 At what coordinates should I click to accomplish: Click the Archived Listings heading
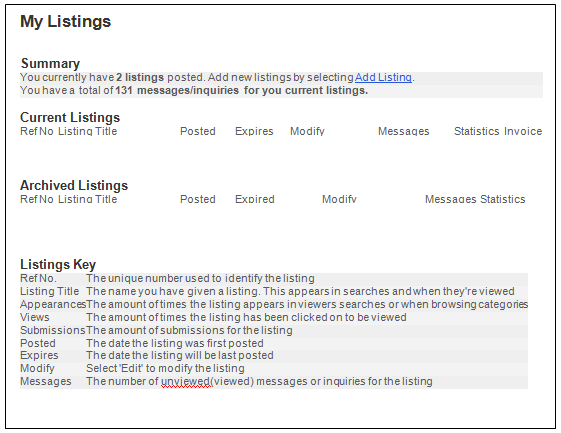point(74,185)
